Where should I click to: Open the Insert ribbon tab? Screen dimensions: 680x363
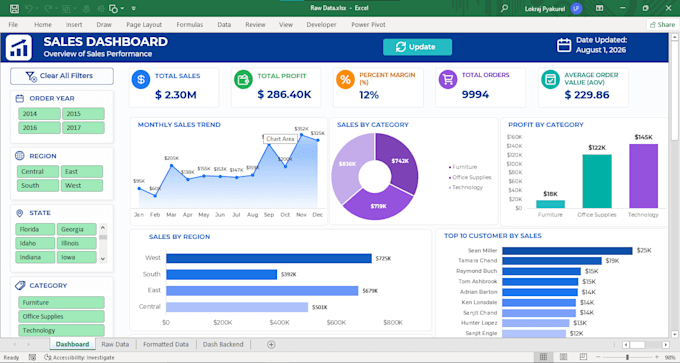pyautogui.click(x=74, y=25)
